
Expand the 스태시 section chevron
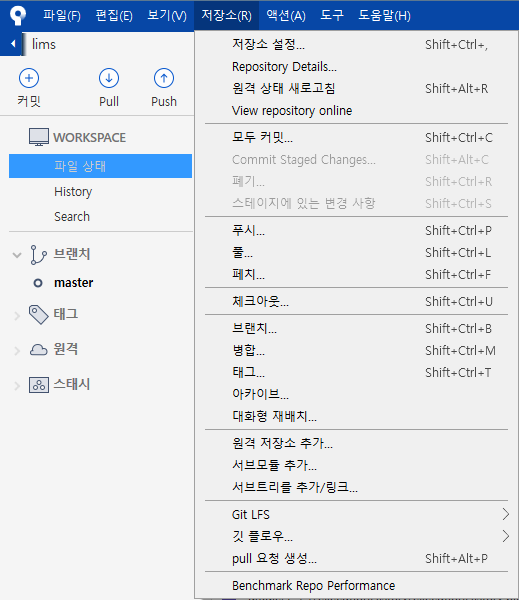(17, 386)
